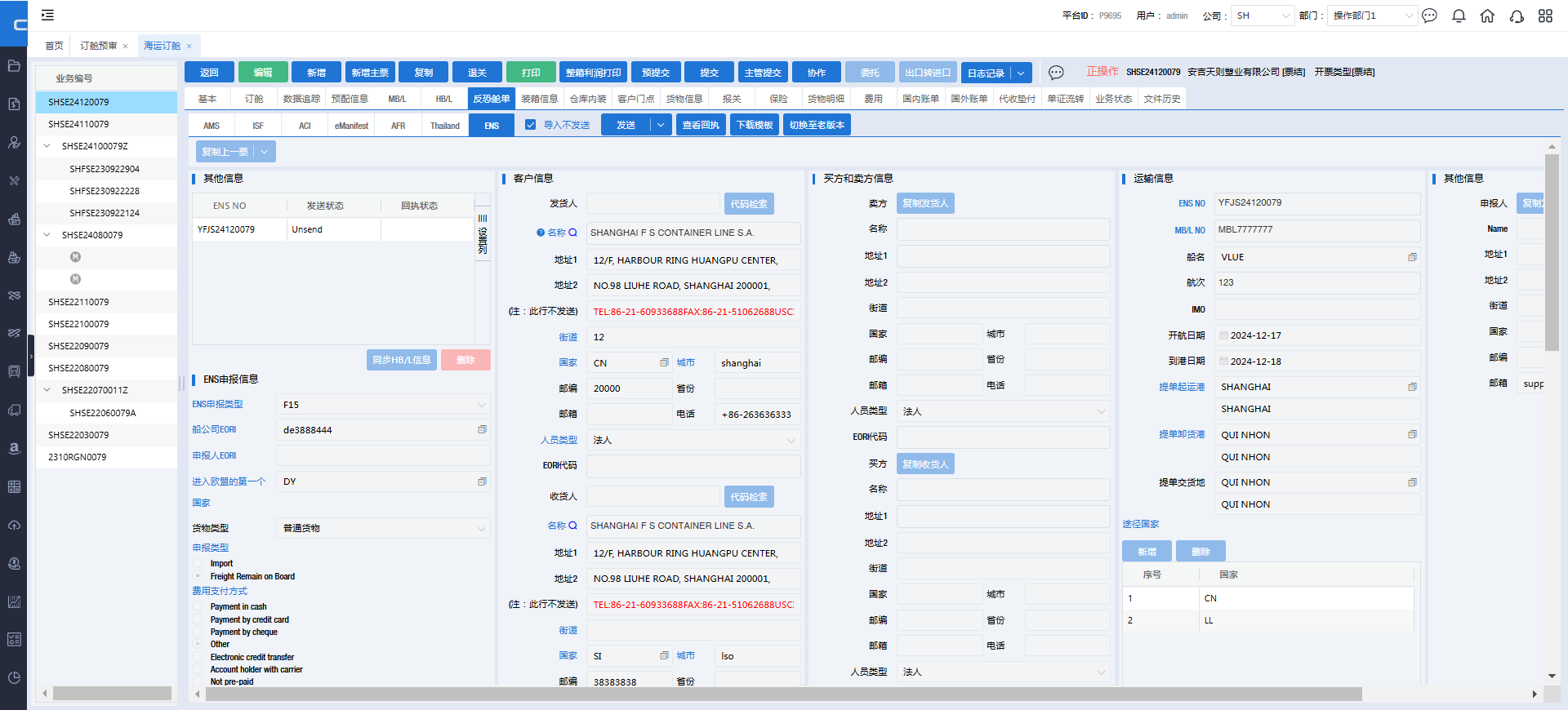Viewport: 1568px width, 710px height.
Task: Open the eManifest sub-tab
Action: [351, 126]
